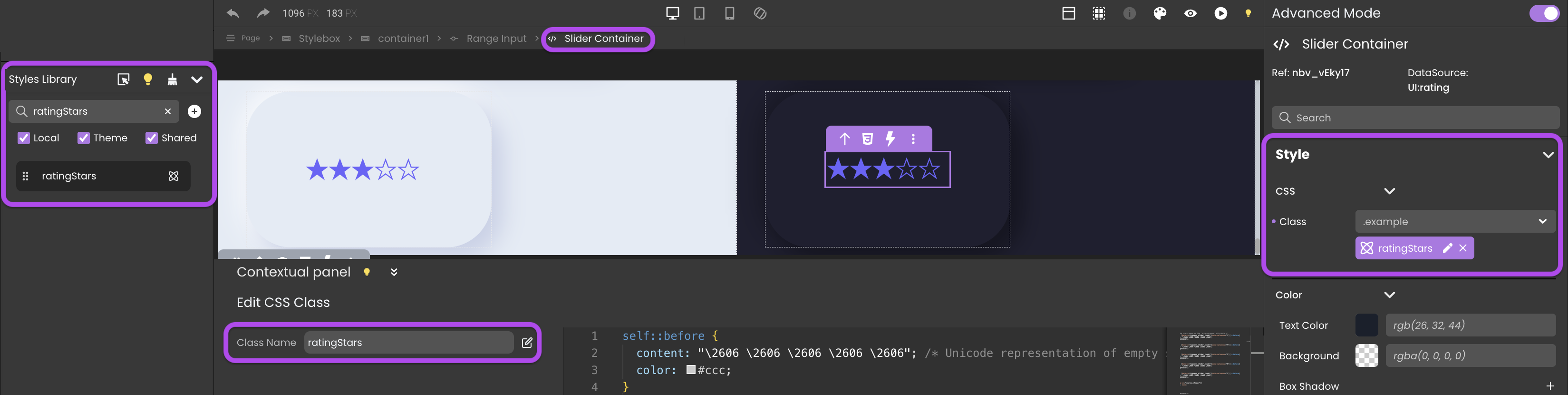Click the atom icon on ratingStars library item
1568x395 pixels.
tap(174, 176)
